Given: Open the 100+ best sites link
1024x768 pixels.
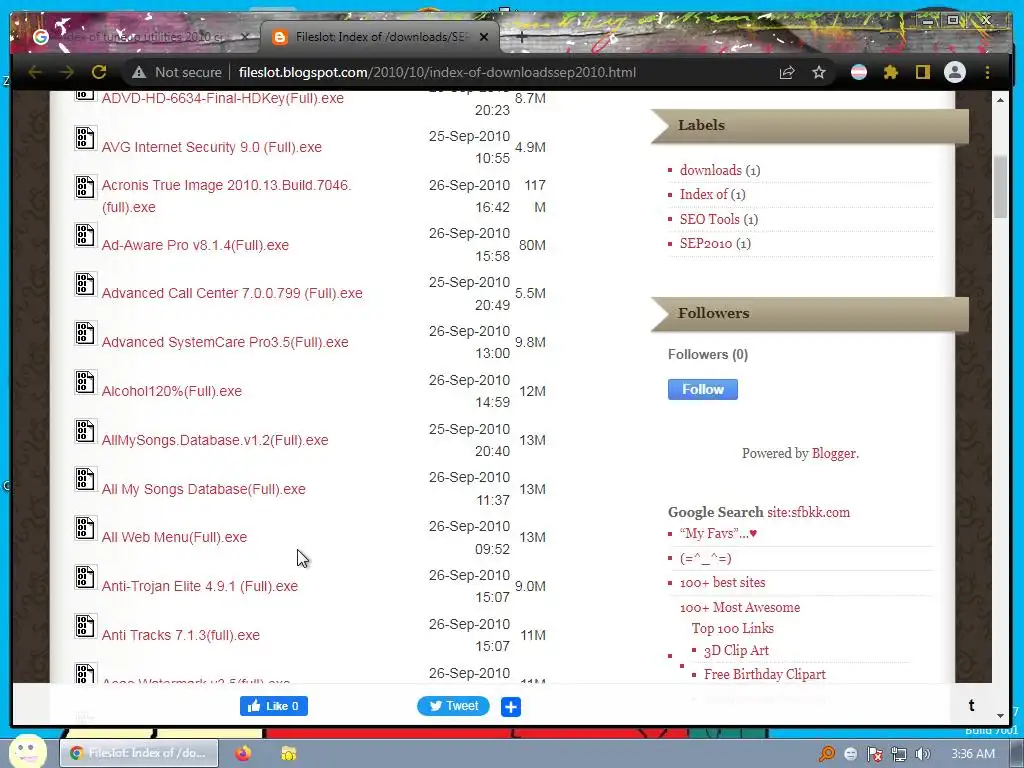Looking at the screenshot, I should pyautogui.click(x=722, y=582).
